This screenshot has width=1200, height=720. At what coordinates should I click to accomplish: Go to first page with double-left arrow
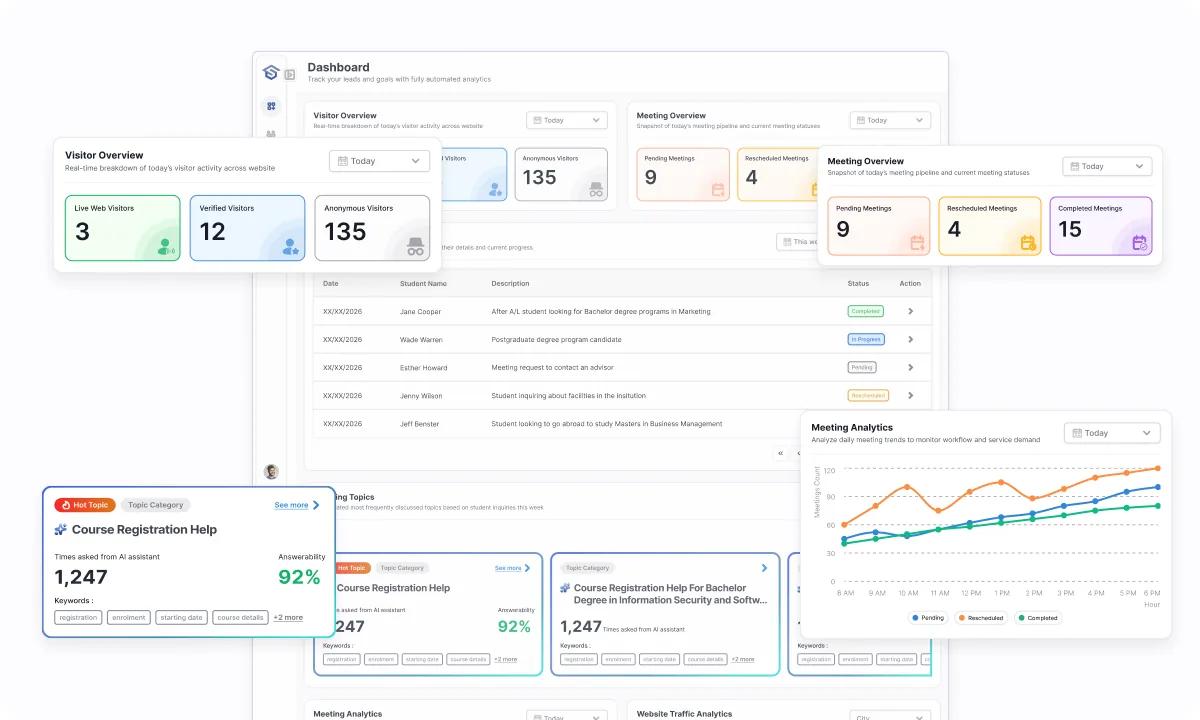click(x=780, y=453)
